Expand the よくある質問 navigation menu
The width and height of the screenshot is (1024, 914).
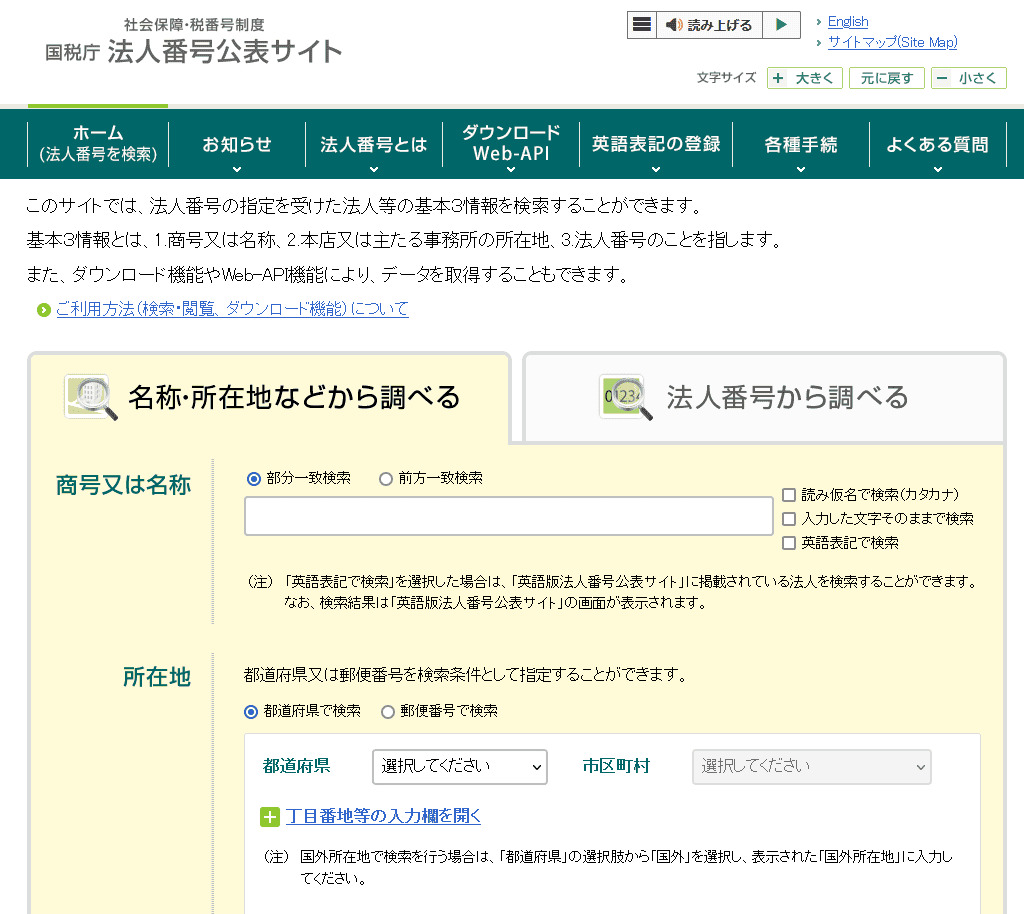pyautogui.click(x=937, y=145)
